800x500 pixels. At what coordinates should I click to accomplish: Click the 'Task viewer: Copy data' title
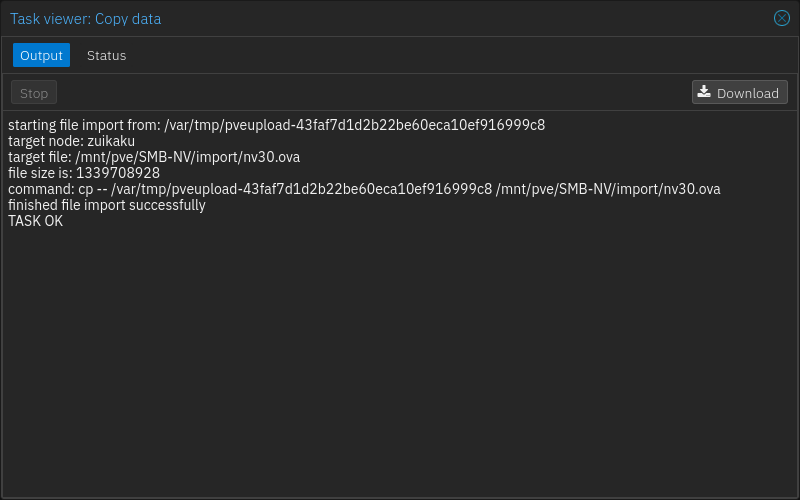click(x=85, y=19)
